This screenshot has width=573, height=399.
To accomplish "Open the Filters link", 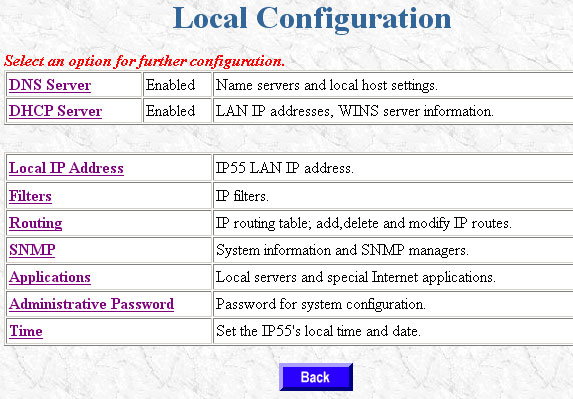I will (x=30, y=196).
